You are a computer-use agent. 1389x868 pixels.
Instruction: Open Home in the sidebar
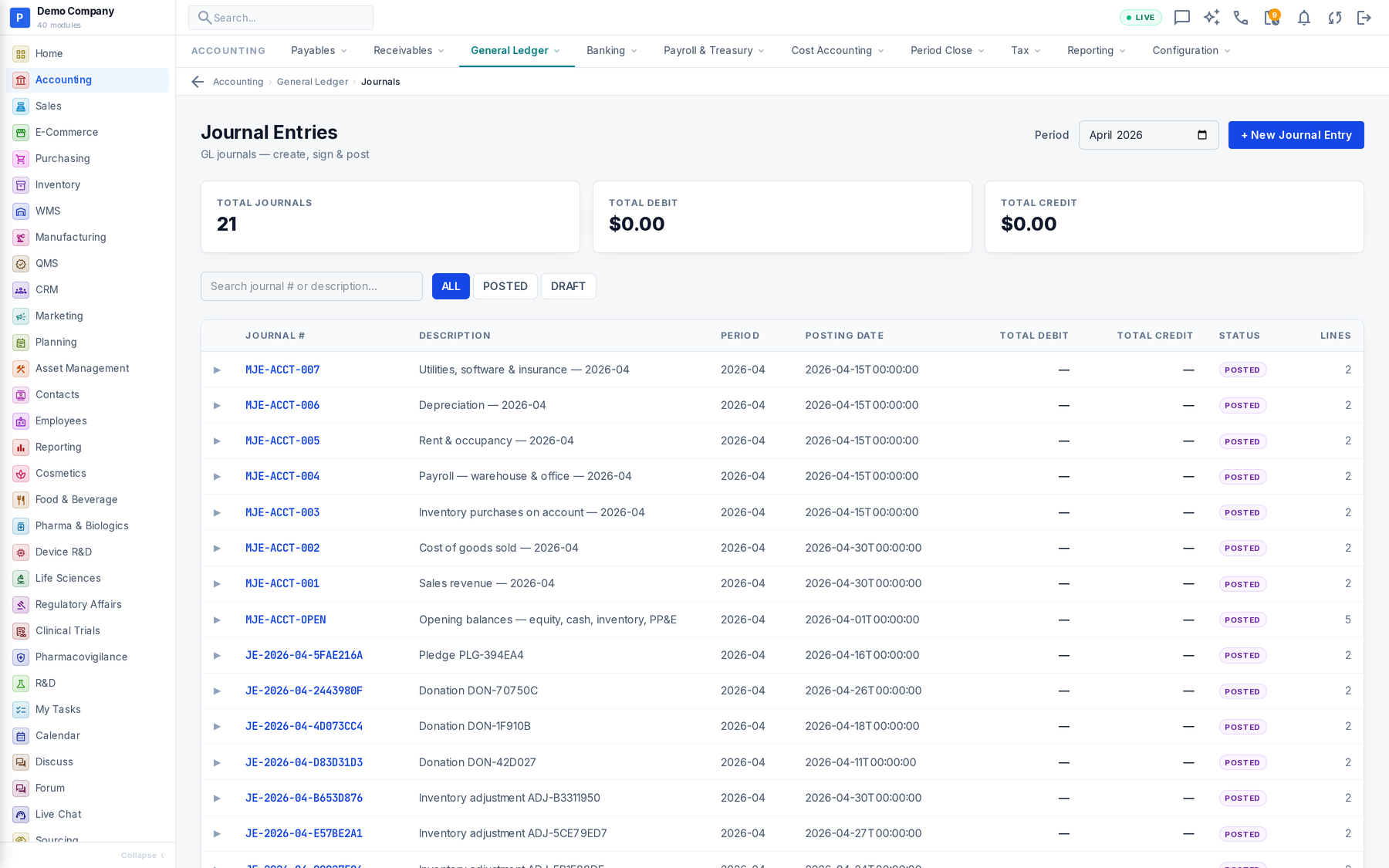[87, 53]
